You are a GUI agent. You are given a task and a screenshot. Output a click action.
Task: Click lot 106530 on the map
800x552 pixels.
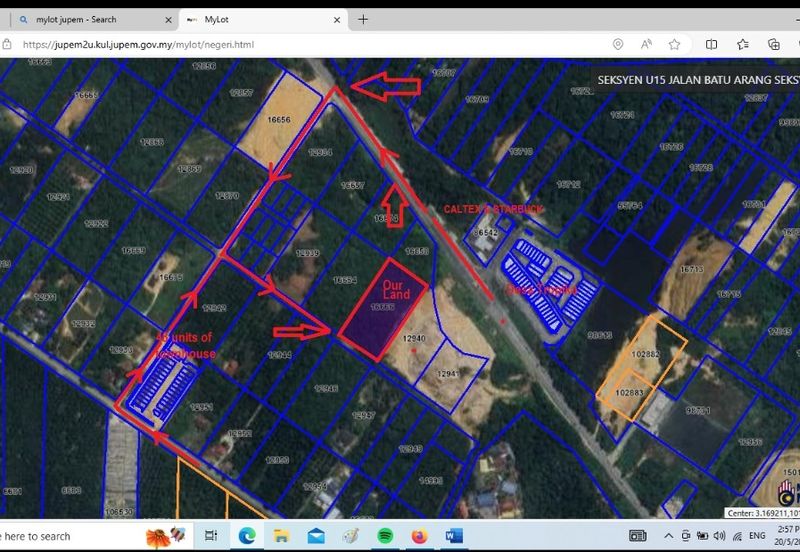tap(119, 511)
